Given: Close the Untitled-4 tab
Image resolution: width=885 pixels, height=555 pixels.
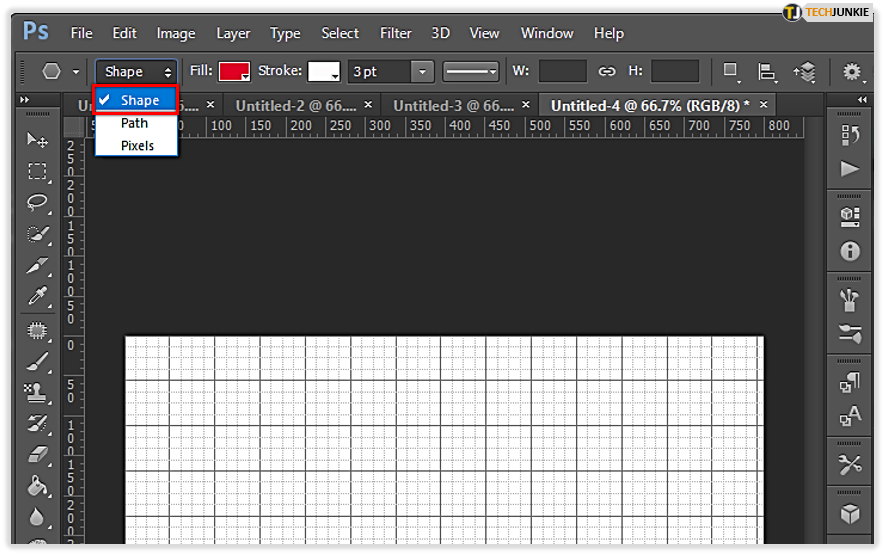Looking at the screenshot, I should click(763, 104).
